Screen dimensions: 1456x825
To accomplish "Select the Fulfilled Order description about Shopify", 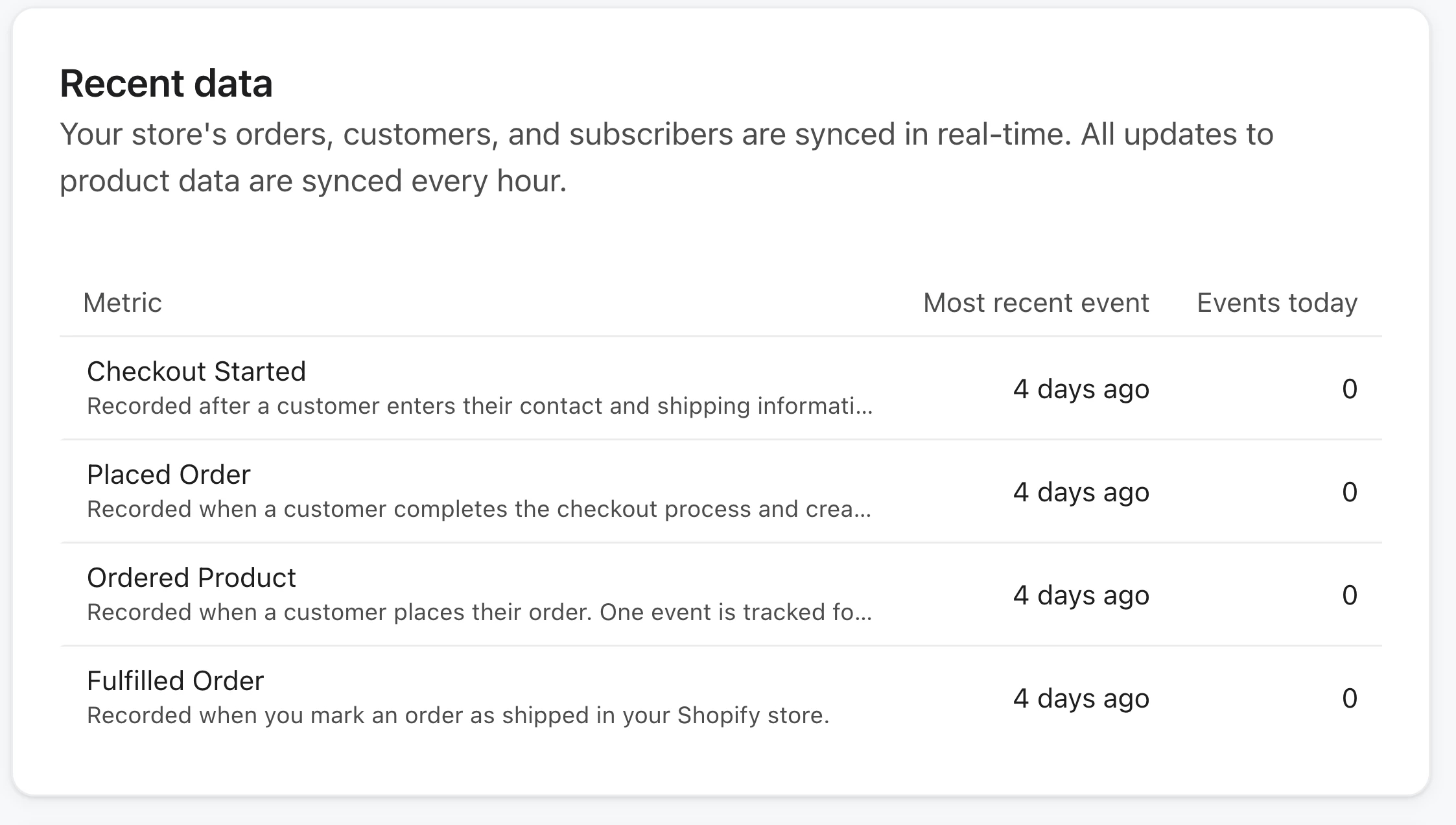I will pyautogui.click(x=458, y=715).
